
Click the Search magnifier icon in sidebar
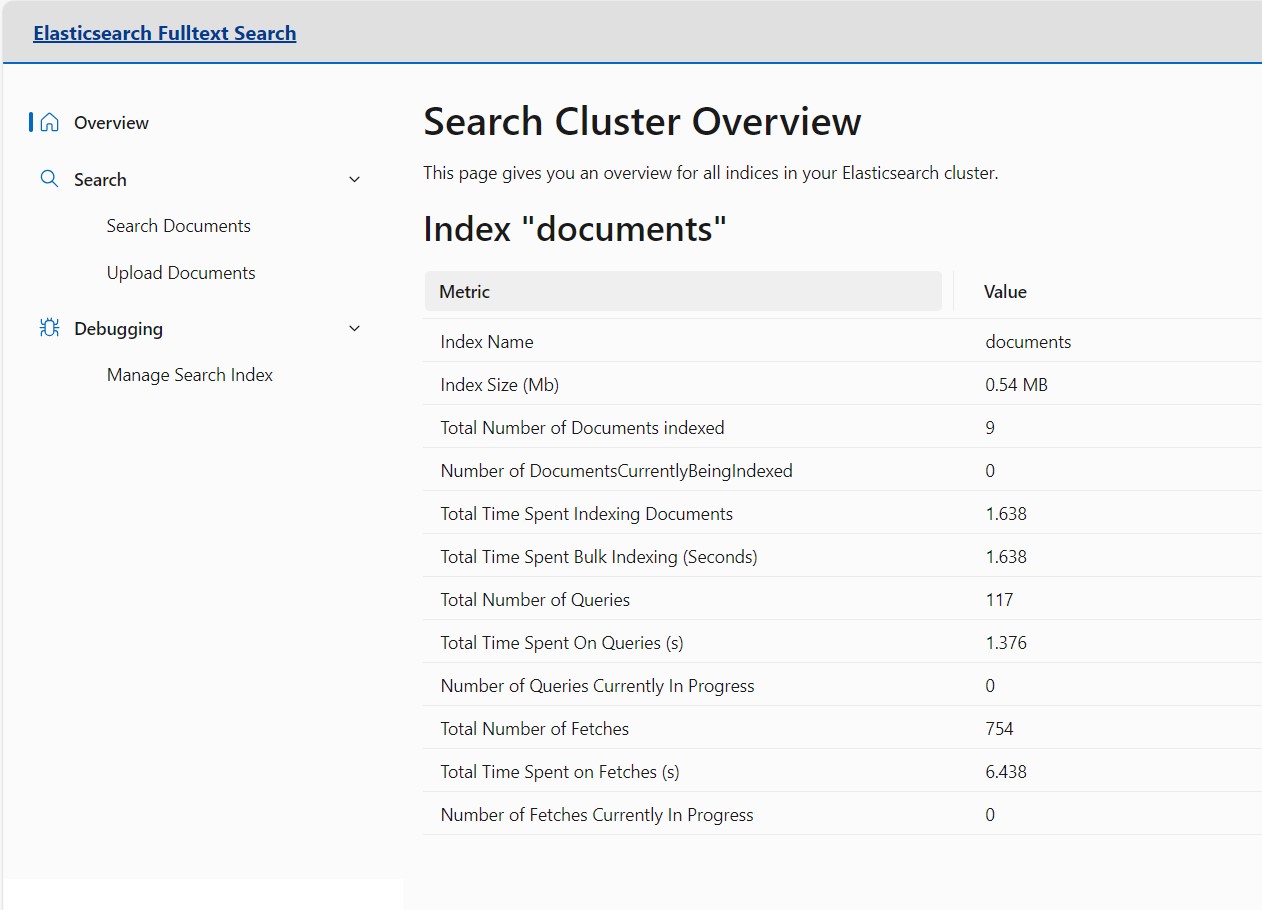[x=49, y=179]
